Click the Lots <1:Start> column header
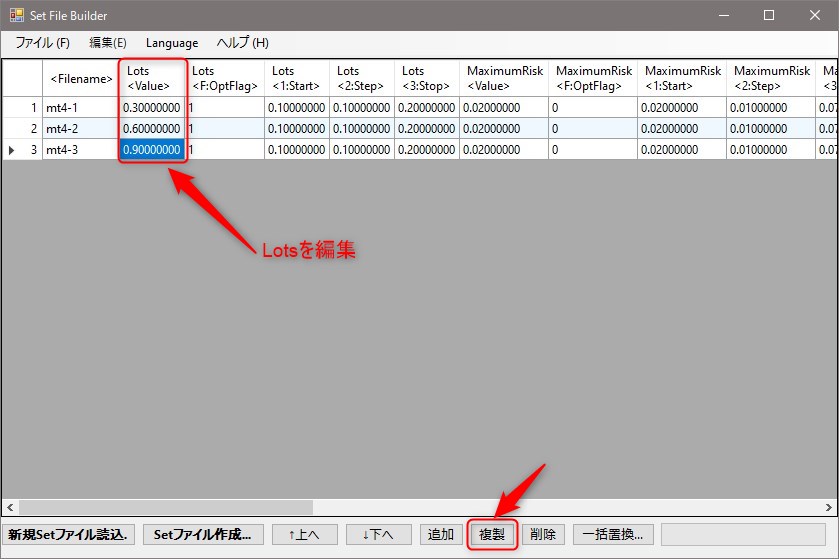Image resolution: width=839 pixels, height=559 pixels. tap(296, 79)
